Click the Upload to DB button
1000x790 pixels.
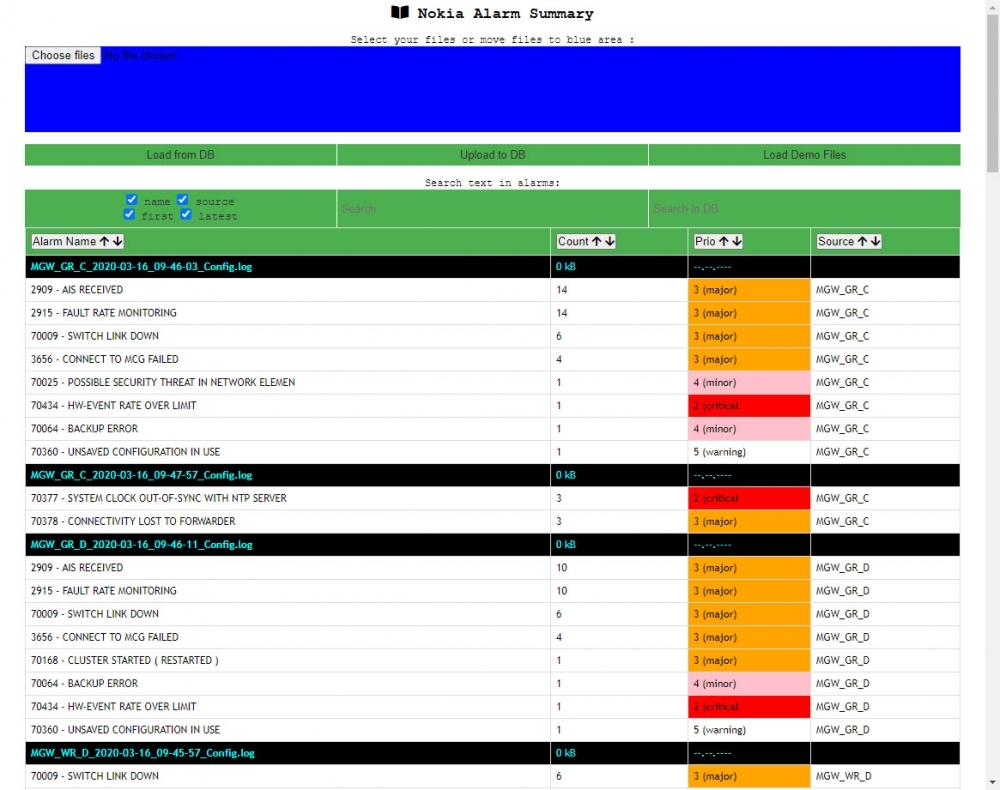pos(492,155)
